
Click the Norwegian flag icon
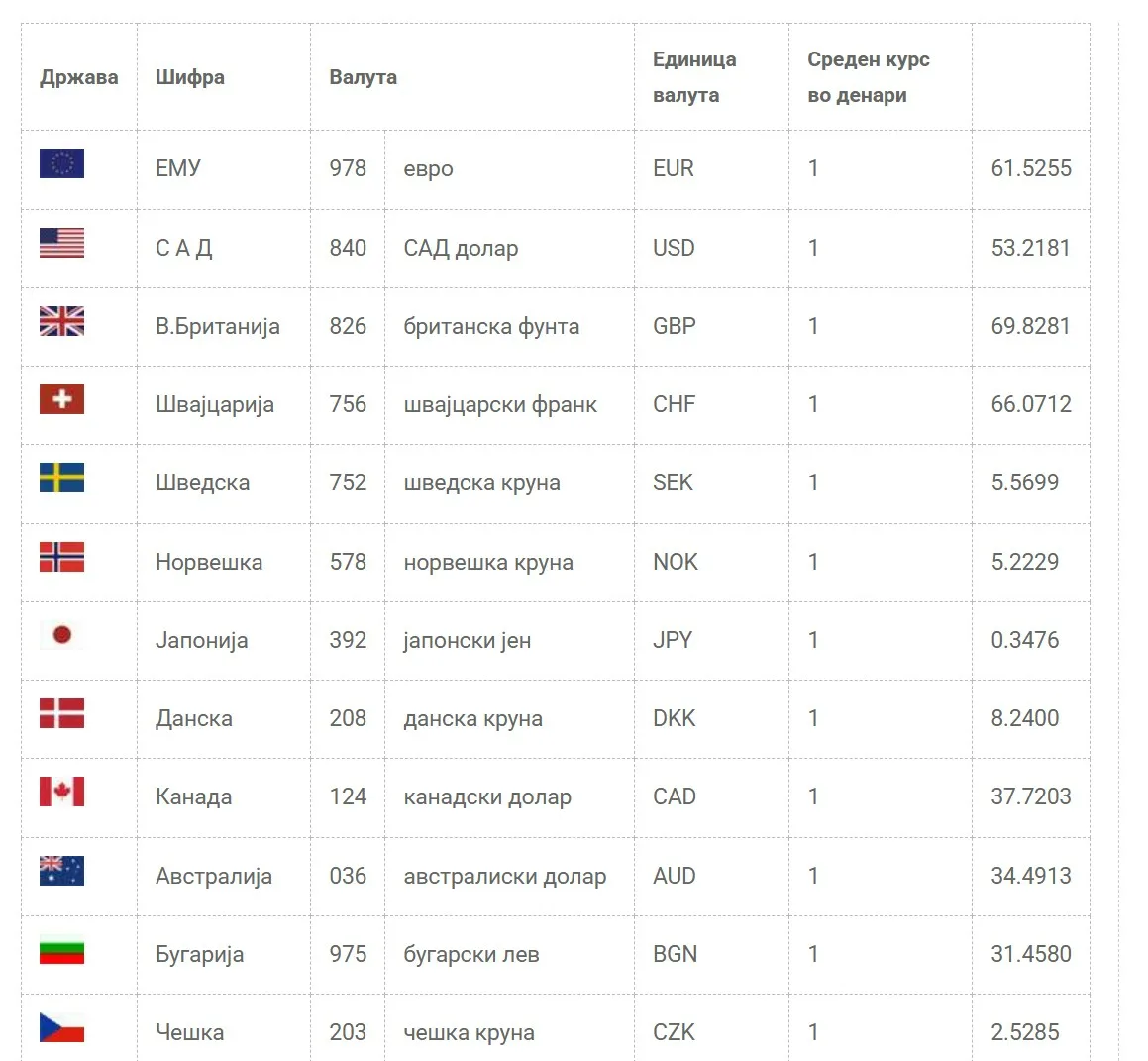click(61, 557)
